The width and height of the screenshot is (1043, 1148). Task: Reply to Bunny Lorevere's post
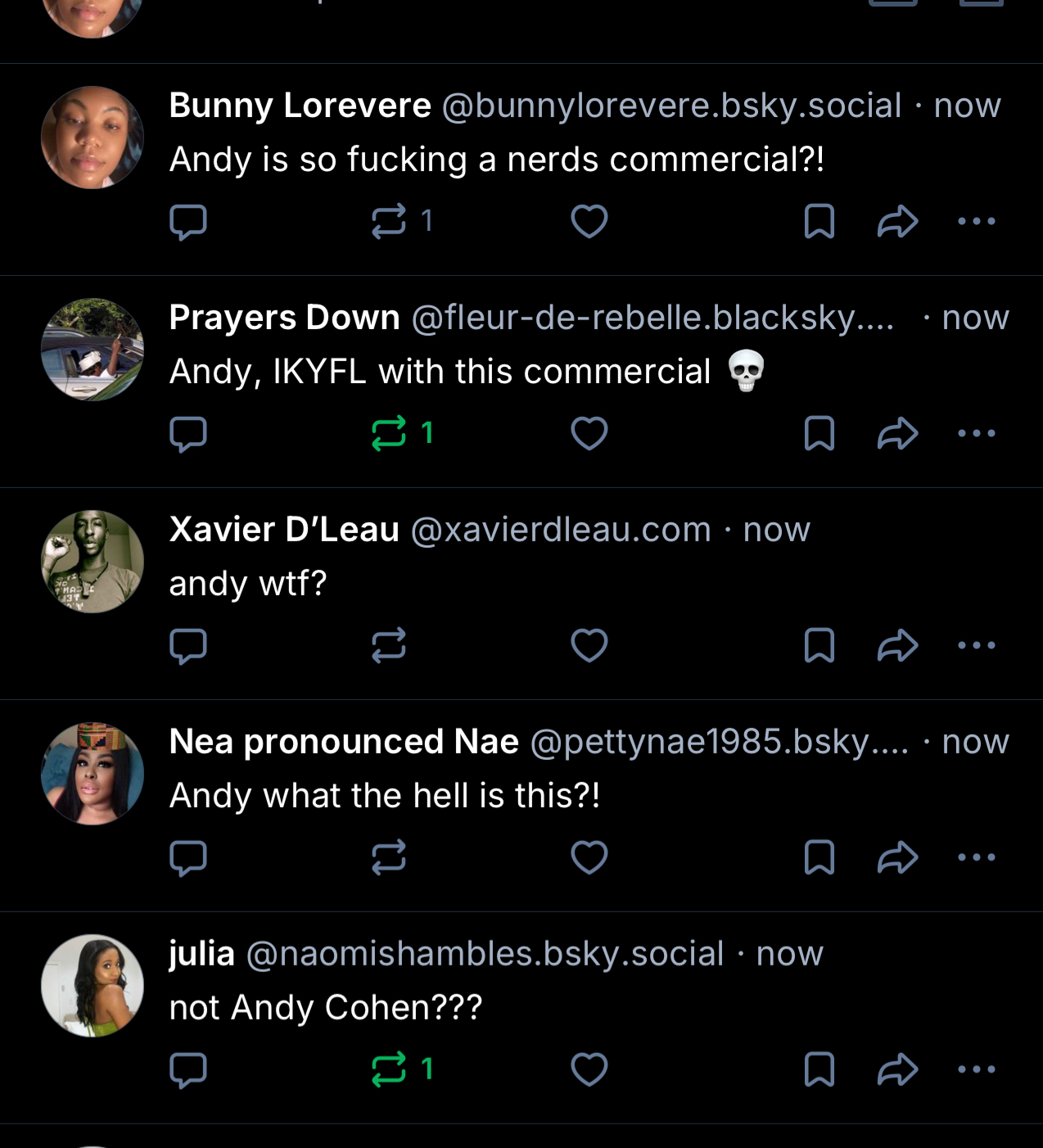click(x=187, y=221)
